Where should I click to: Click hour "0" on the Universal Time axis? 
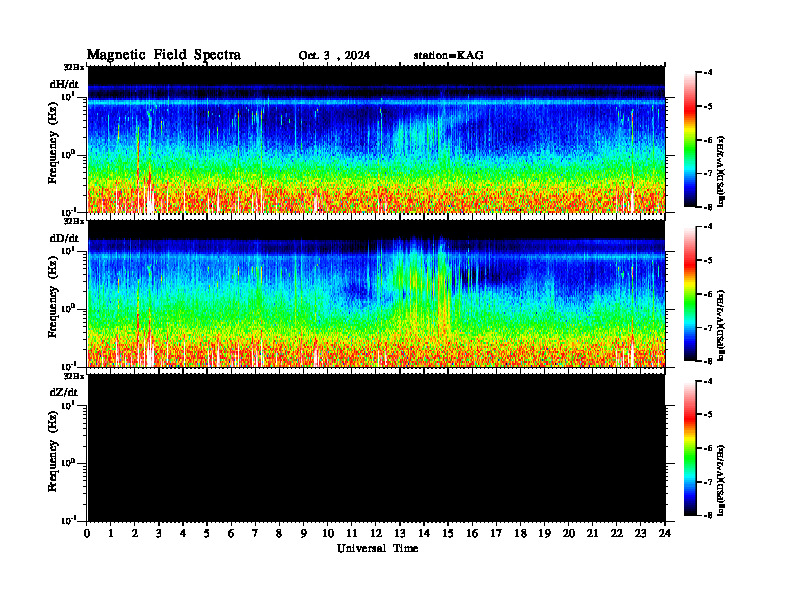pyautogui.click(x=87, y=533)
